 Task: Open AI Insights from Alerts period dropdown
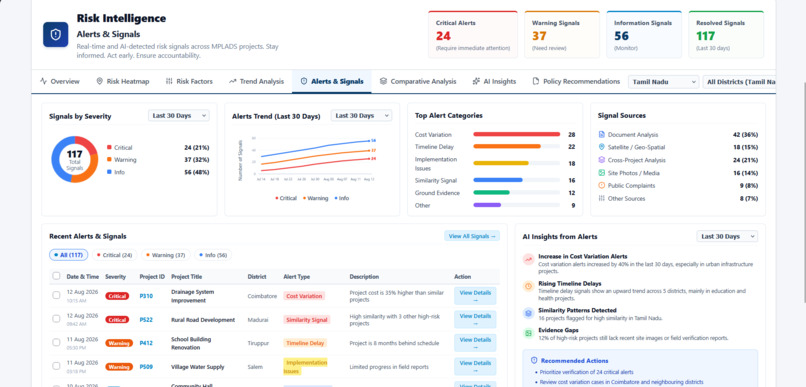point(727,236)
